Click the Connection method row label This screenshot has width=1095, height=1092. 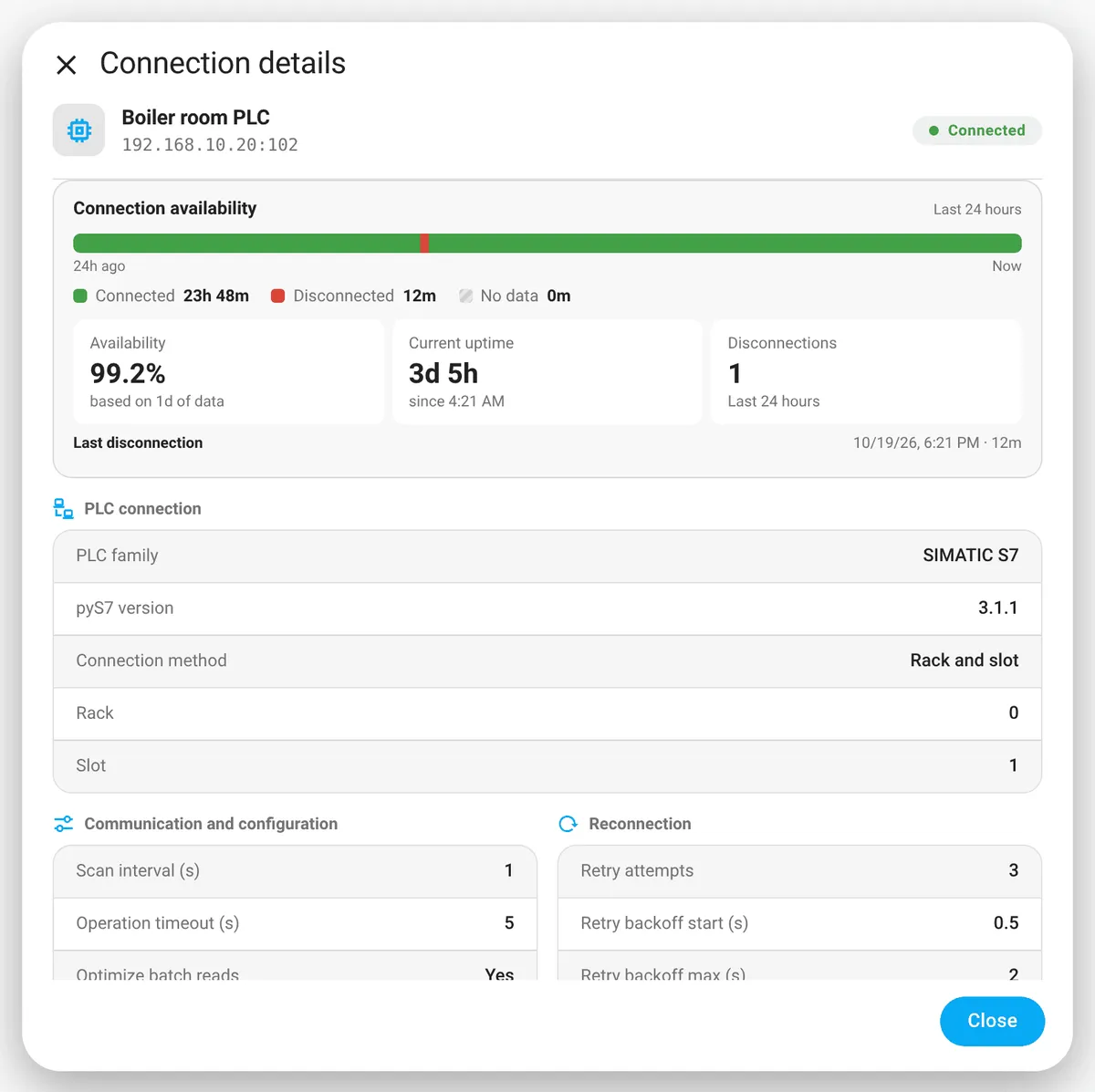coord(151,660)
